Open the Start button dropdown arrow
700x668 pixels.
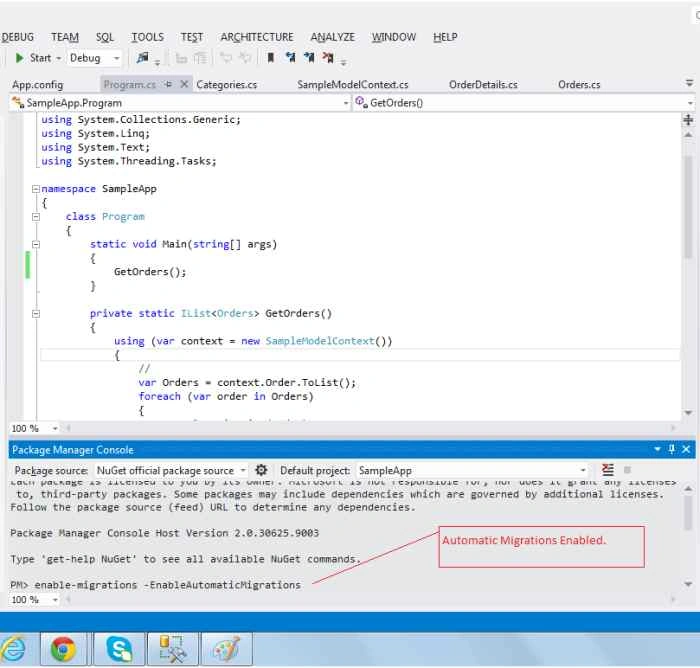[58, 58]
